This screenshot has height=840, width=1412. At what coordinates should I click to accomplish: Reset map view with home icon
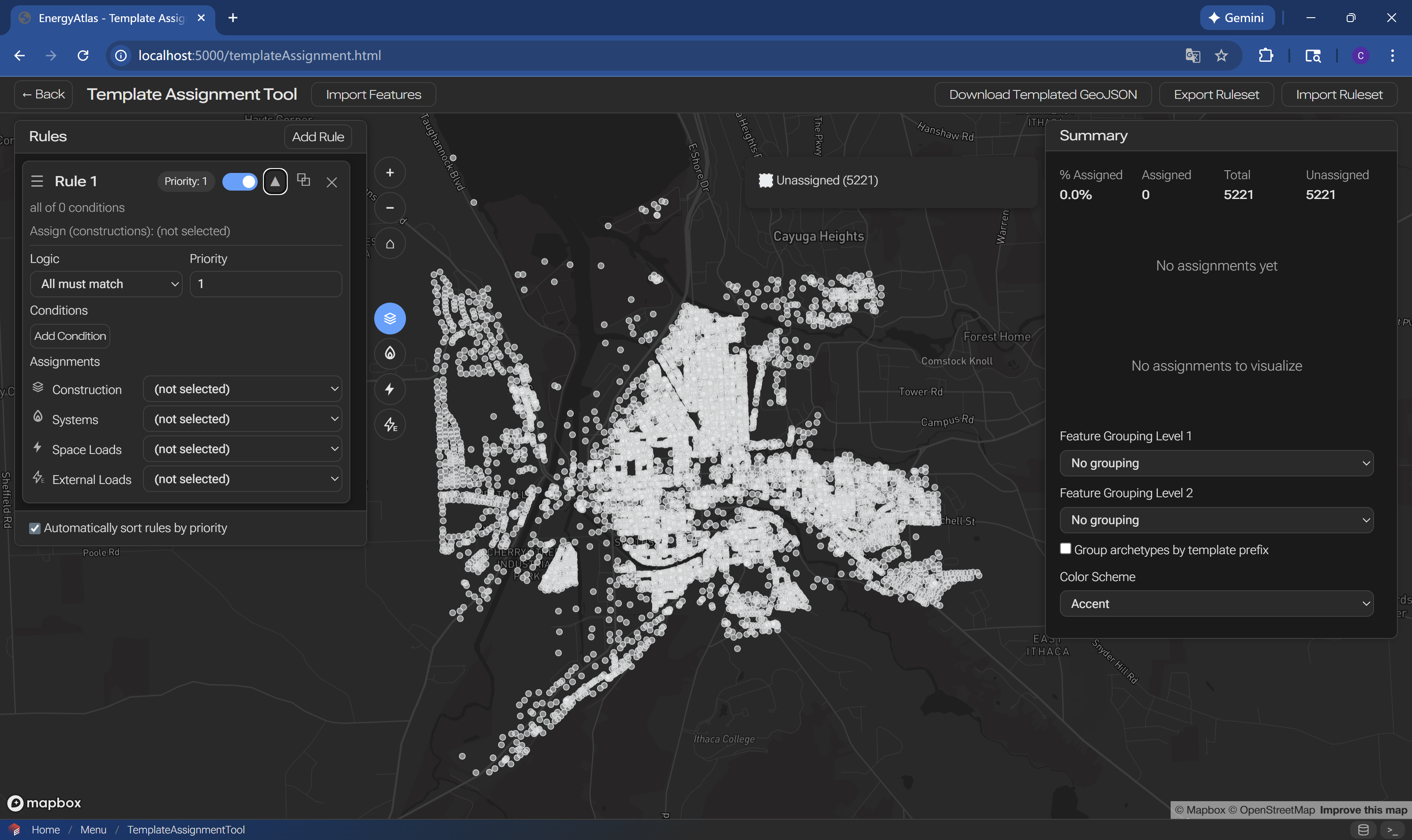(x=390, y=244)
